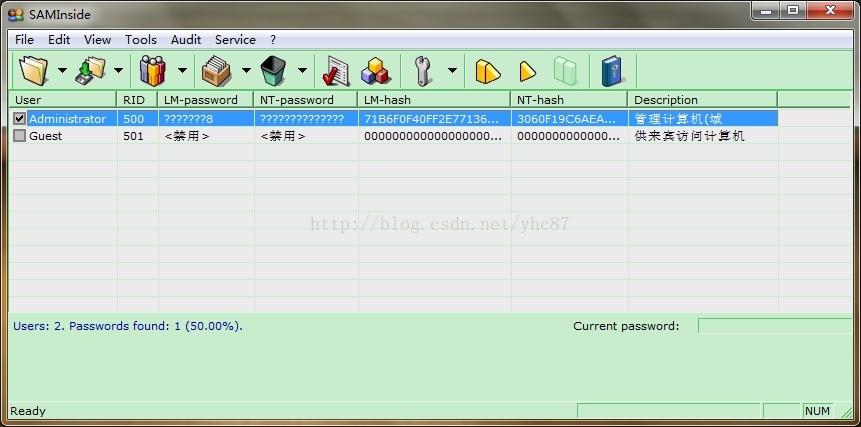The height and width of the screenshot is (427, 861).
Task: Expand dropdown arrow next to open folder icon
Action: [x=62, y=70]
